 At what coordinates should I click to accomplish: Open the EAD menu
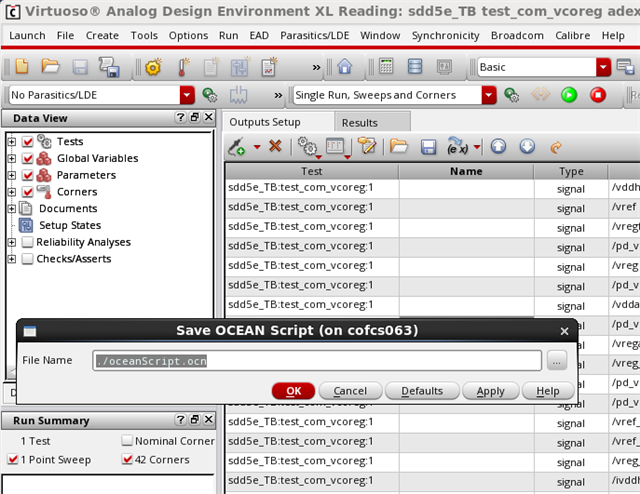[x=259, y=36]
